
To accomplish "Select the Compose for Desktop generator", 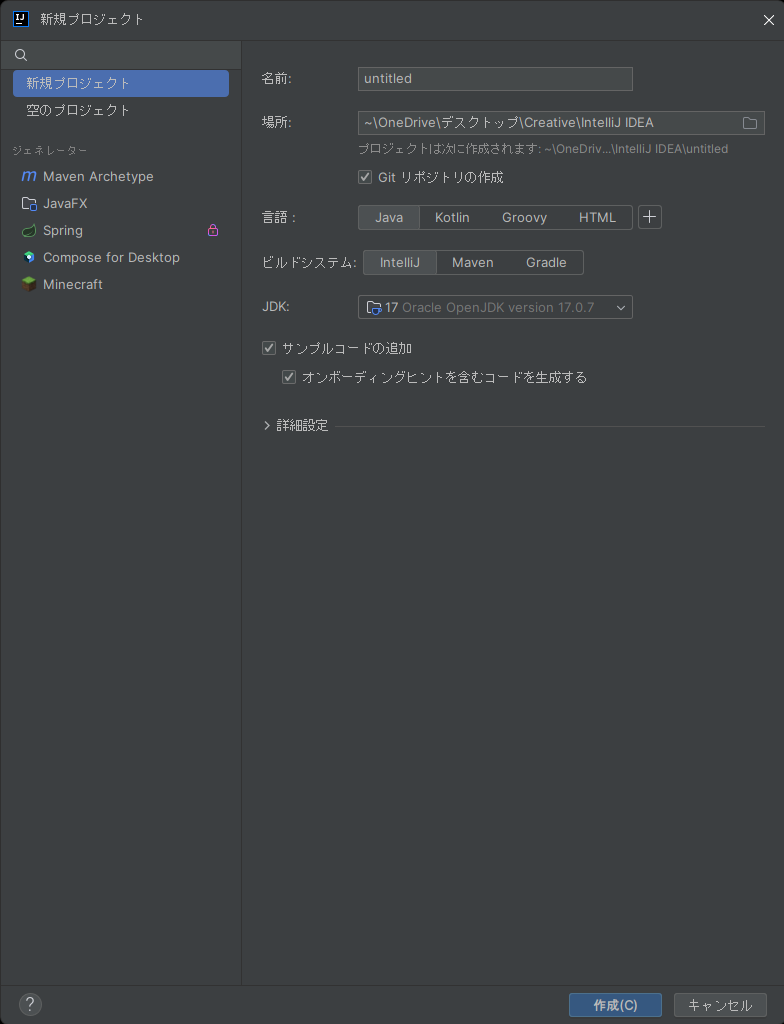I will [x=121, y=257].
